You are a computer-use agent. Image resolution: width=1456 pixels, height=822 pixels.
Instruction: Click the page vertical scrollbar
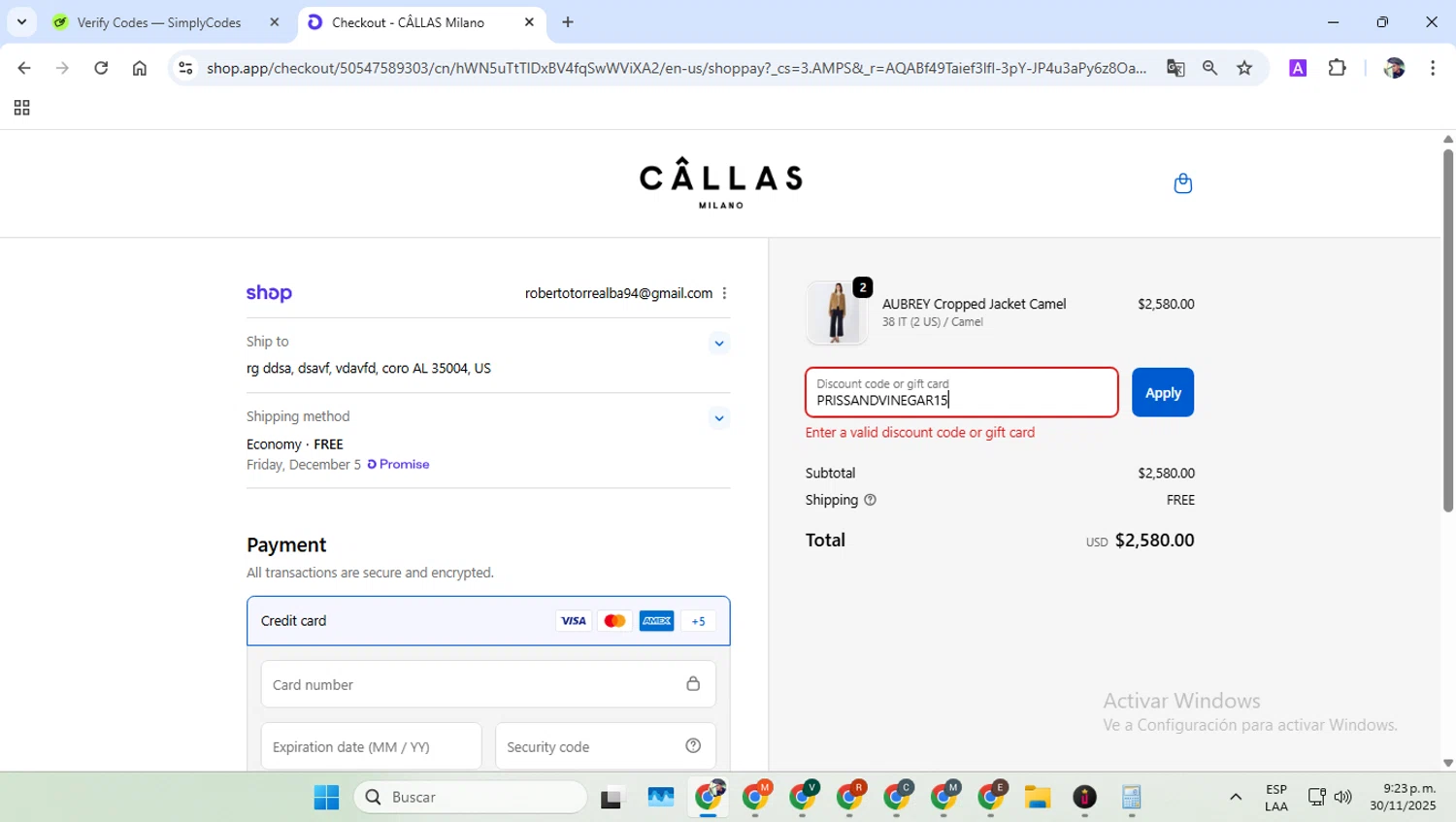1448,330
